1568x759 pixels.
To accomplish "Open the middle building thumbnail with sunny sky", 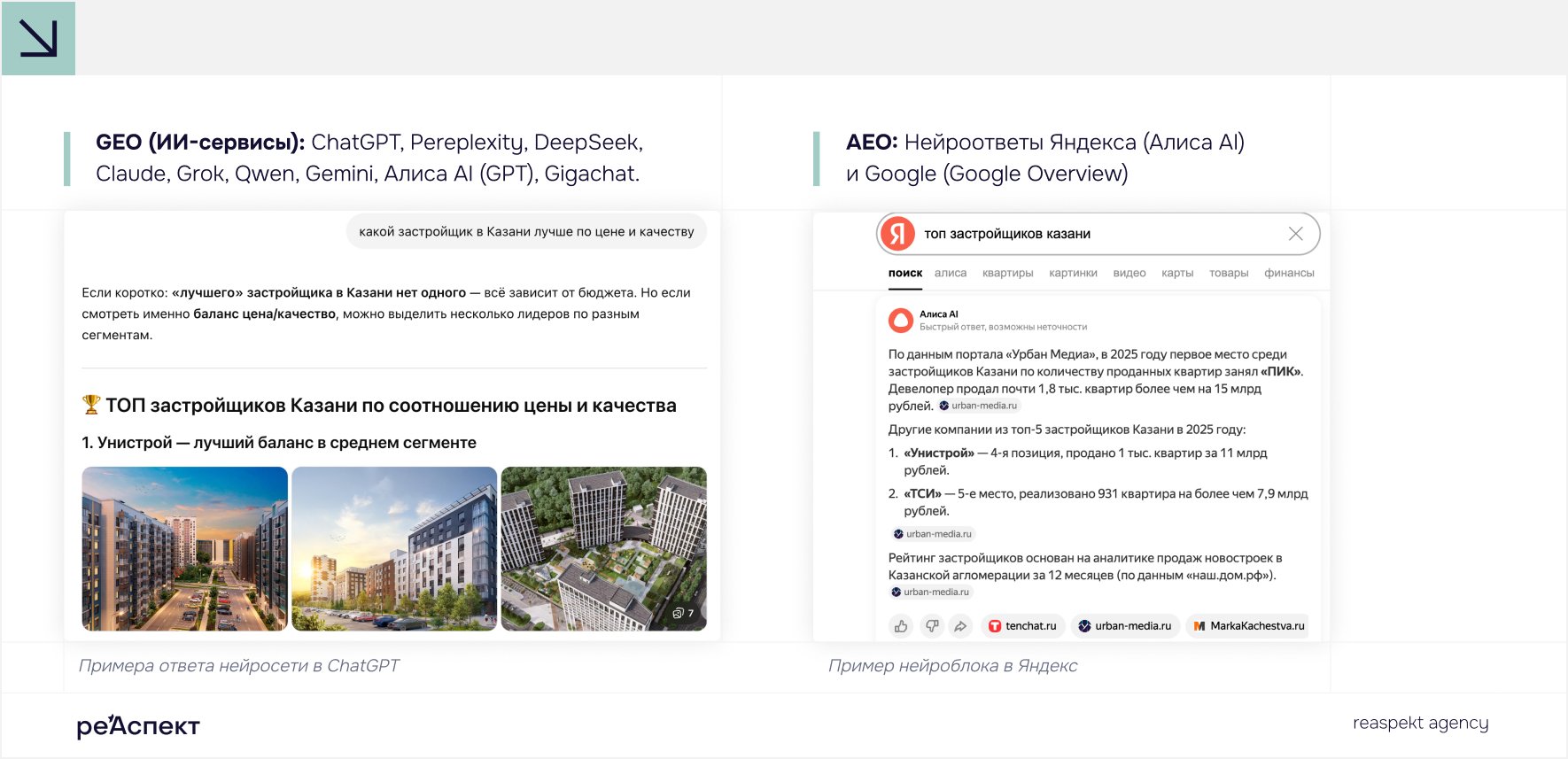I will (394, 549).
